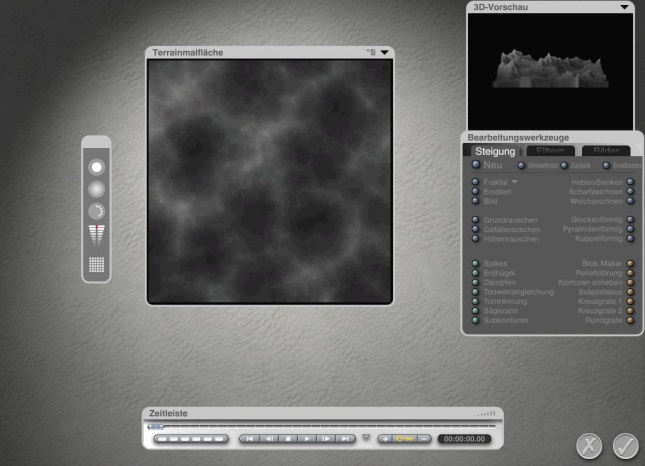
Task: Click the Bild orb
Action: (476, 201)
